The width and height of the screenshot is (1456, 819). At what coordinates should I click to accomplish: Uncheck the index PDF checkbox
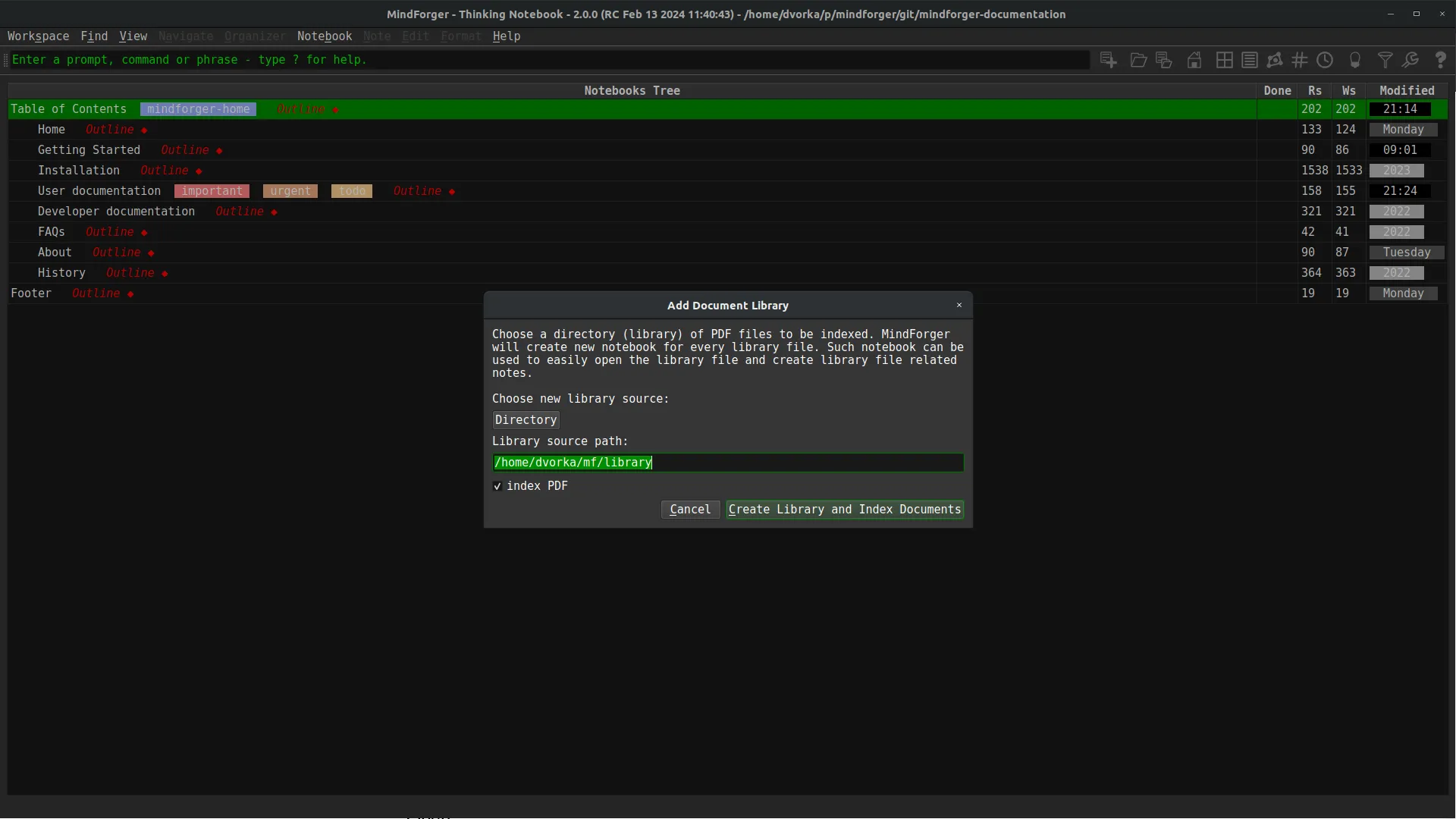click(497, 486)
